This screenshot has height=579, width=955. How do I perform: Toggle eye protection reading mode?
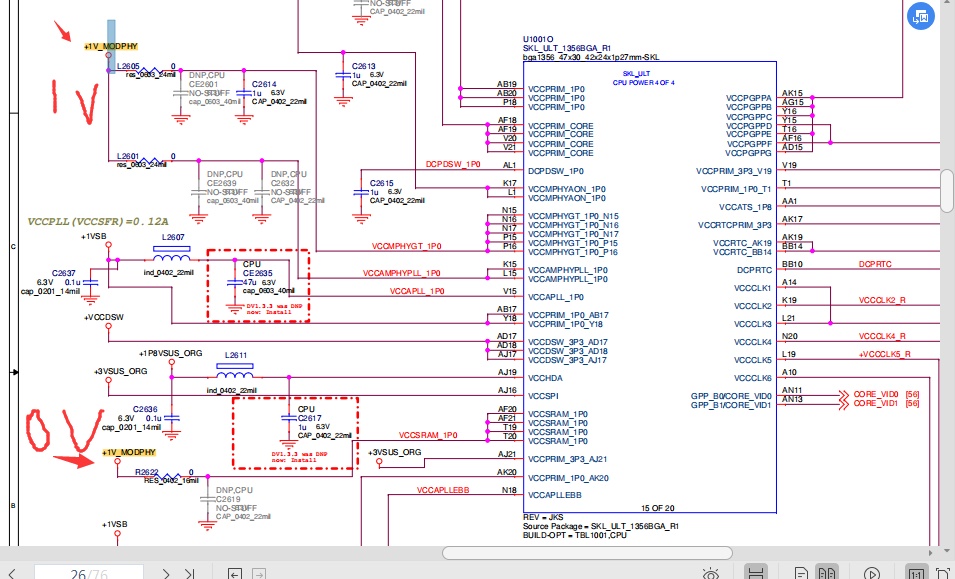click(x=711, y=574)
